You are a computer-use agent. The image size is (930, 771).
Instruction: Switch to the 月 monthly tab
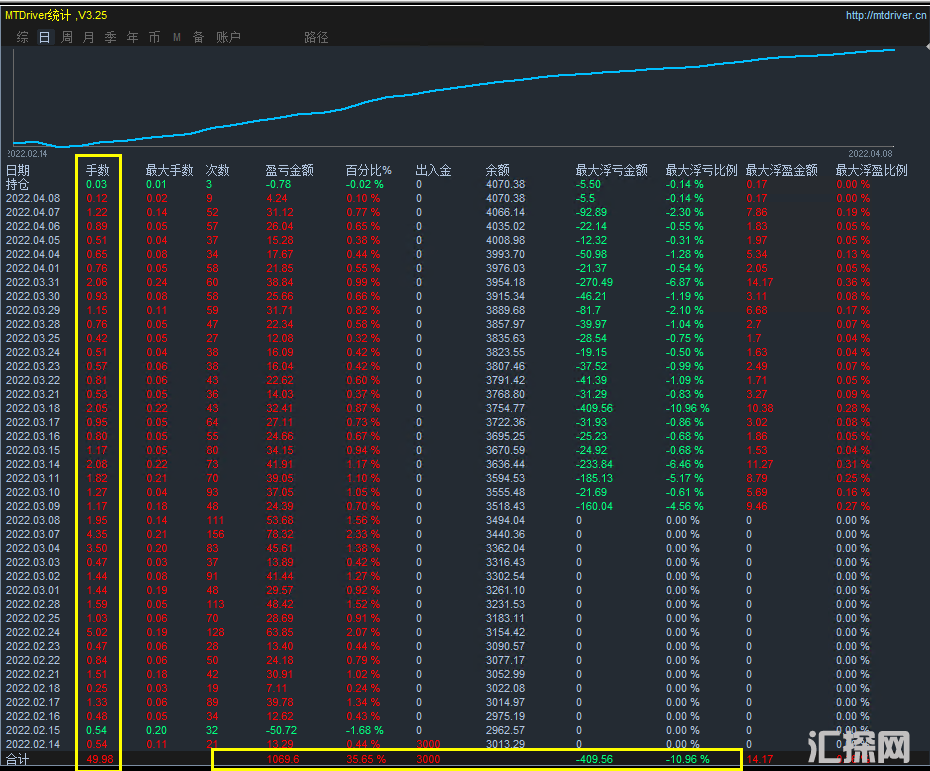pyautogui.click(x=88, y=37)
